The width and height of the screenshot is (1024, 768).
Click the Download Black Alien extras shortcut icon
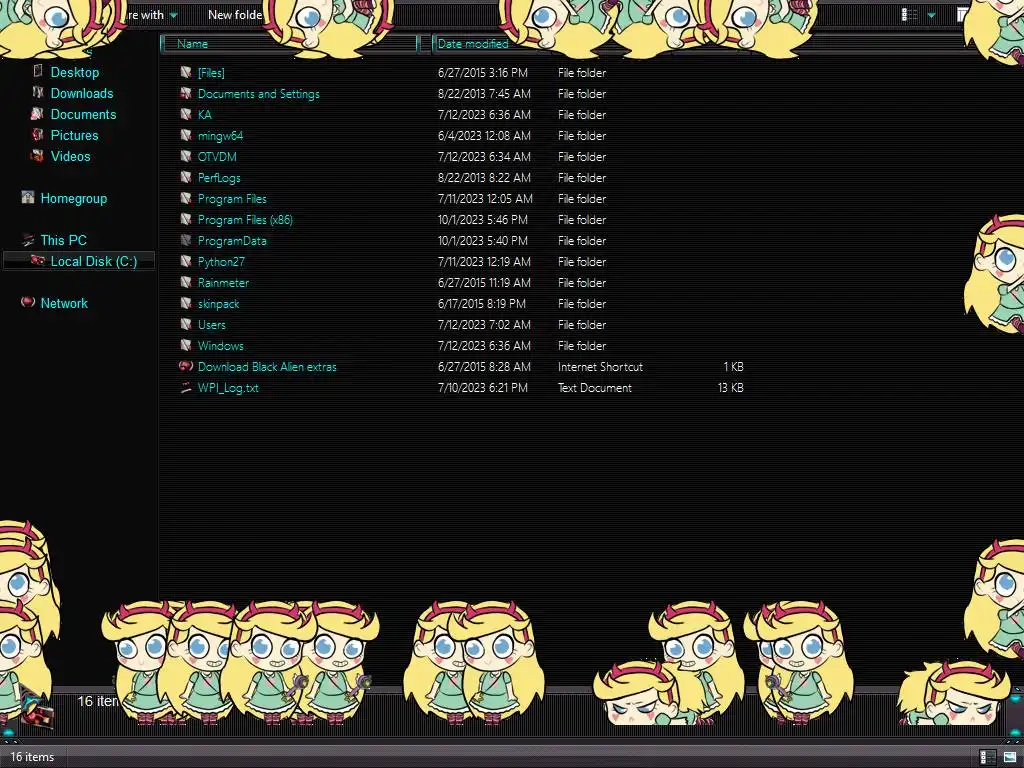pos(186,366)
